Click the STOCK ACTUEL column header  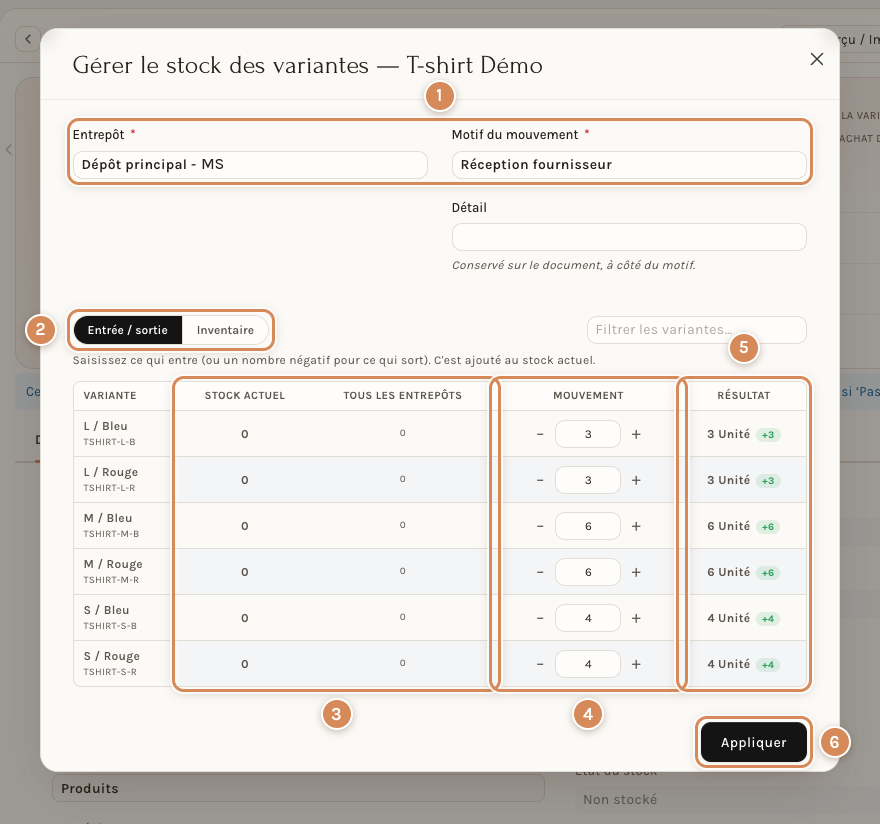(x=245, y=395)
